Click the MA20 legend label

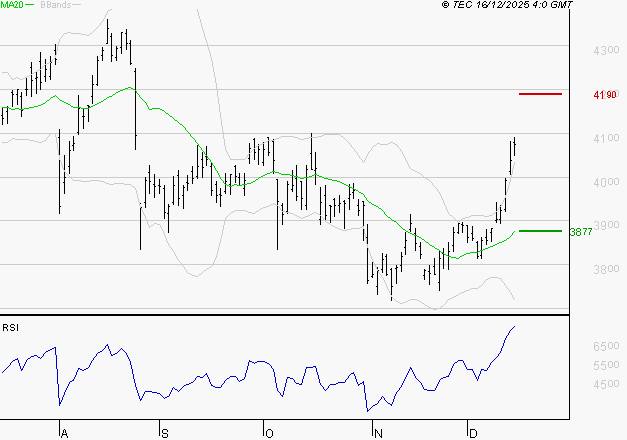tap(12, 4)
